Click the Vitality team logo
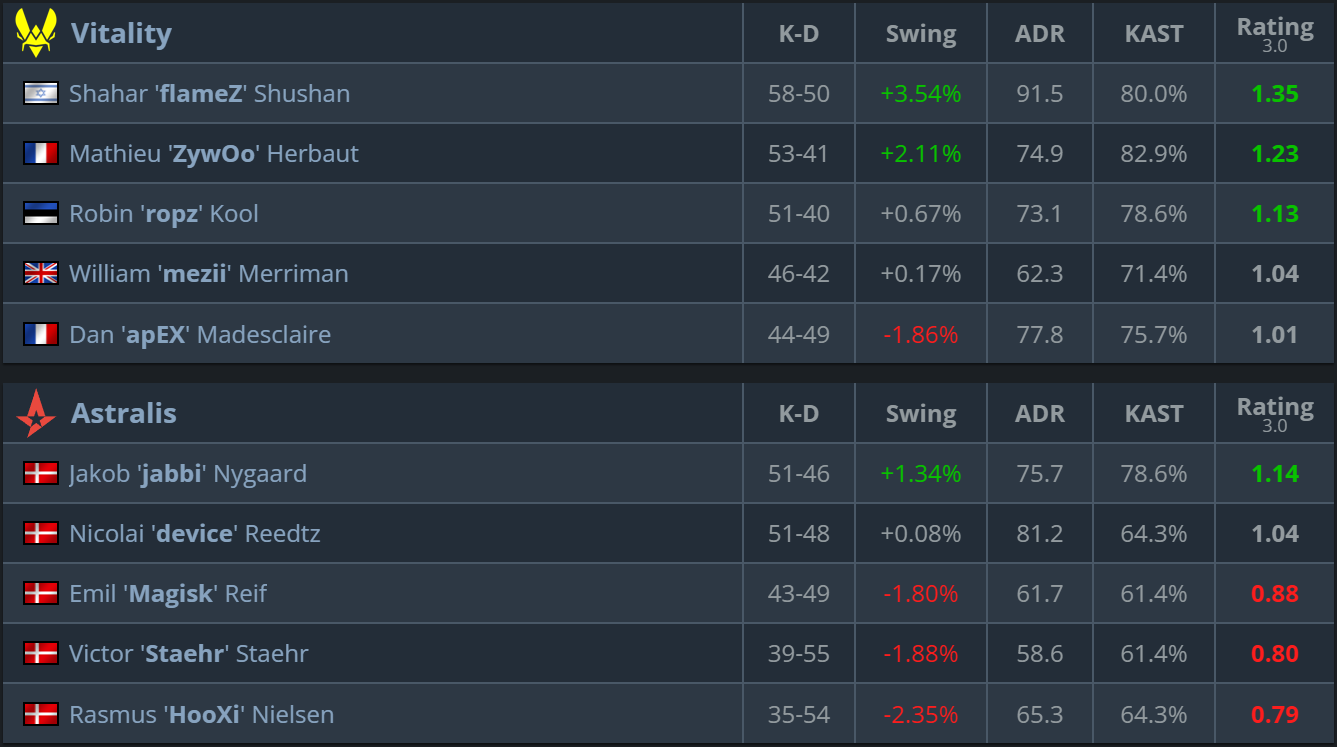 point(36,33)
